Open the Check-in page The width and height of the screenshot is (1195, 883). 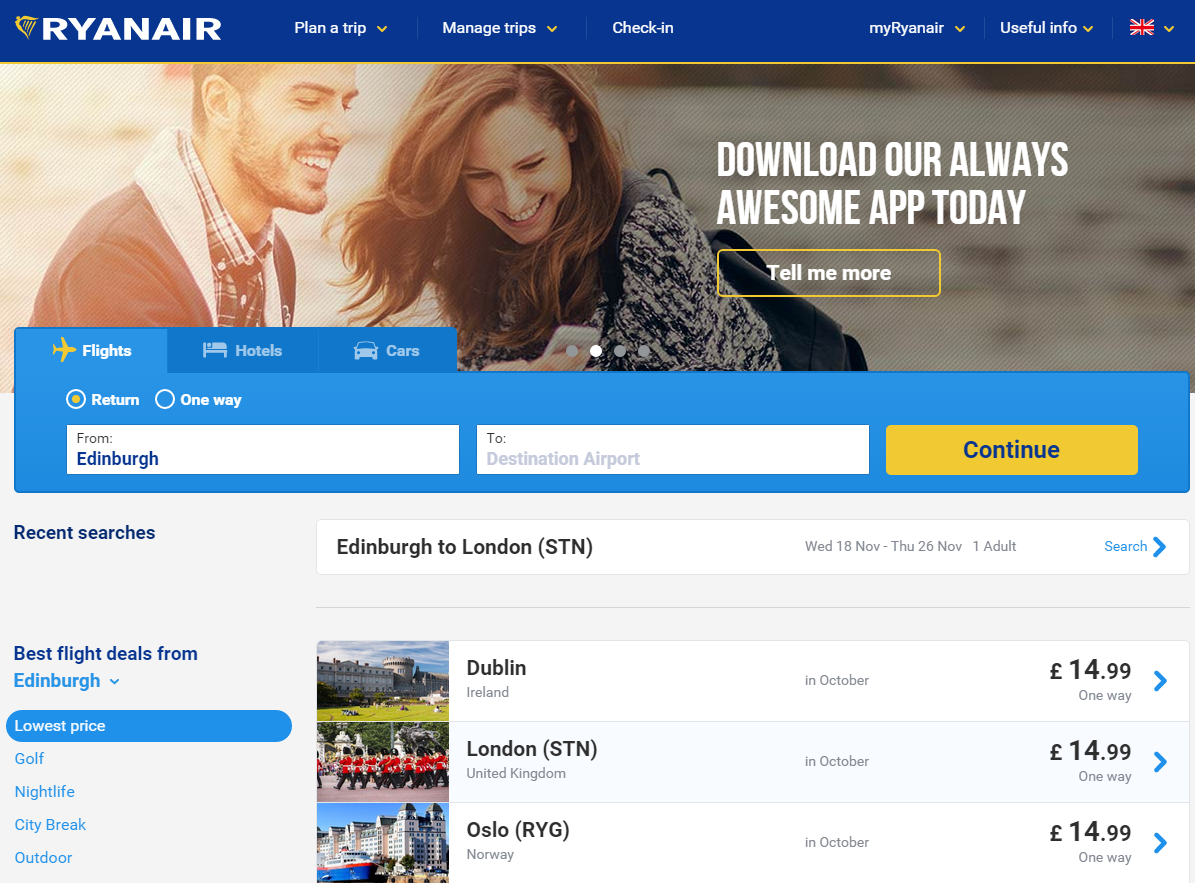pyautogui.click(x=642, y=28)
